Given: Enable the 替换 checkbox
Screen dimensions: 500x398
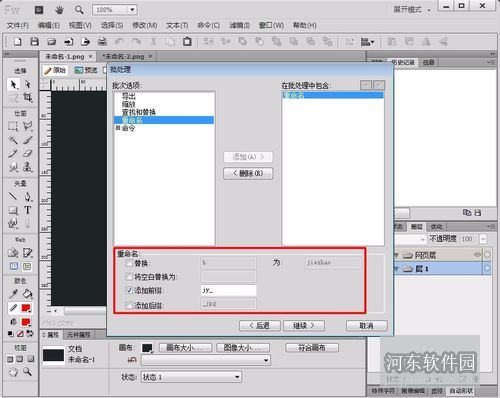Looking at the screenshot, I should (129, 263).
